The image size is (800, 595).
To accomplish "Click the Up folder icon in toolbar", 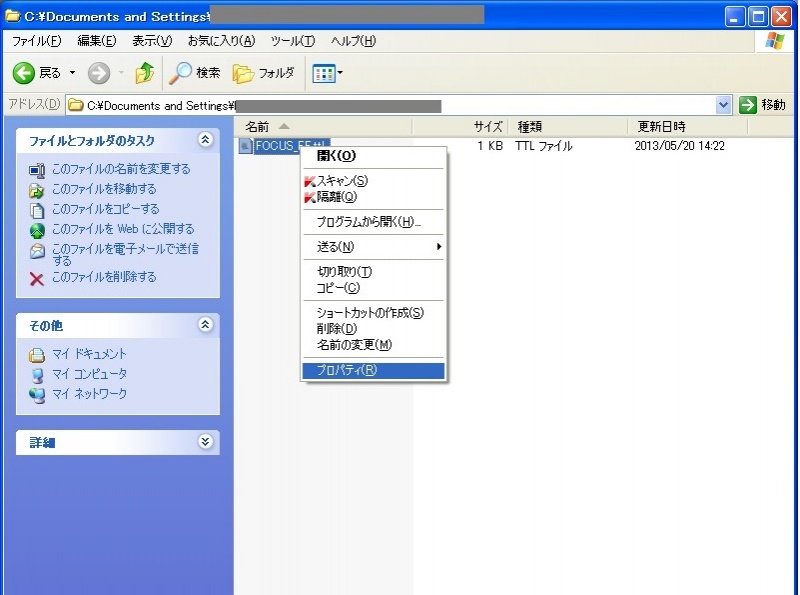I will click(145, 73).
